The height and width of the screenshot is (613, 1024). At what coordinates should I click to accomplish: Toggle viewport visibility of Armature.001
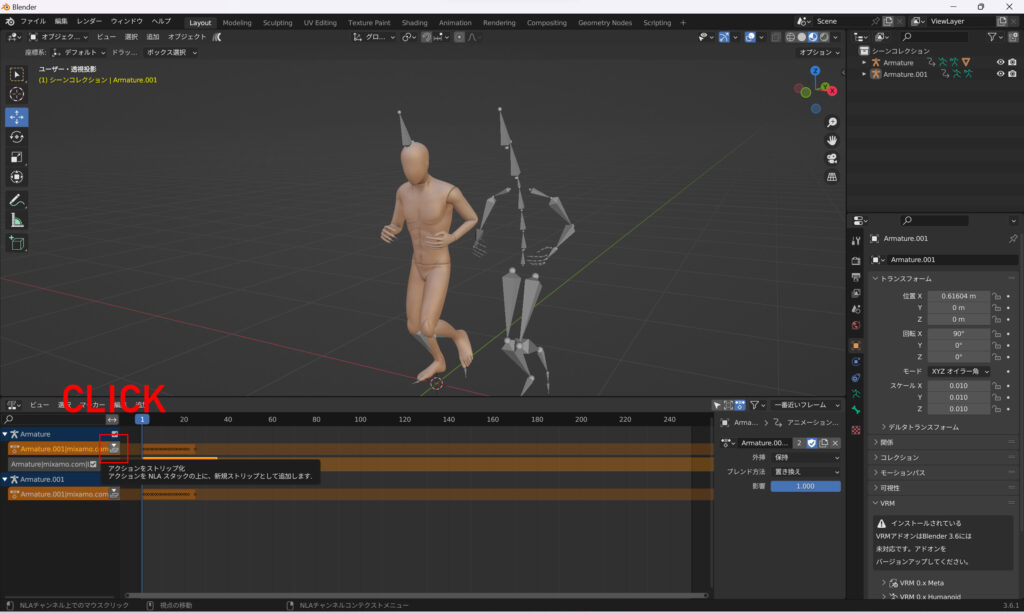point(1000,74)
